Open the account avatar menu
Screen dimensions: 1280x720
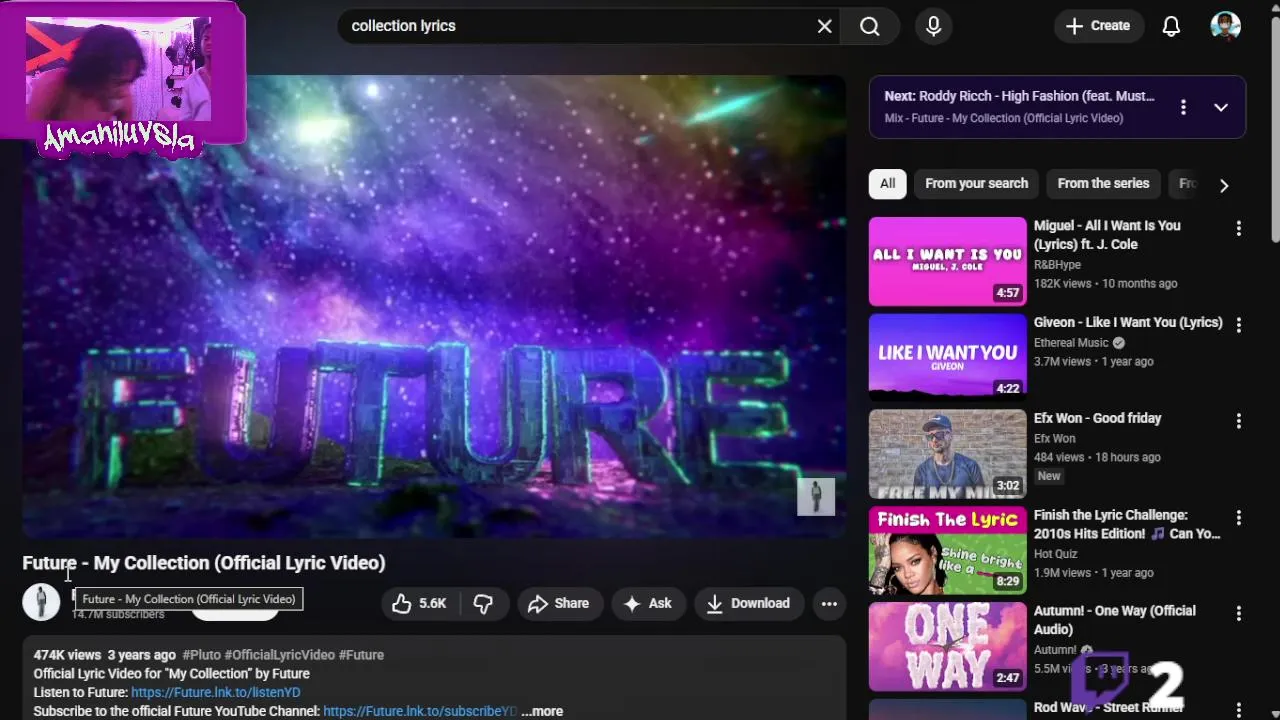(x=1225, y=26)
